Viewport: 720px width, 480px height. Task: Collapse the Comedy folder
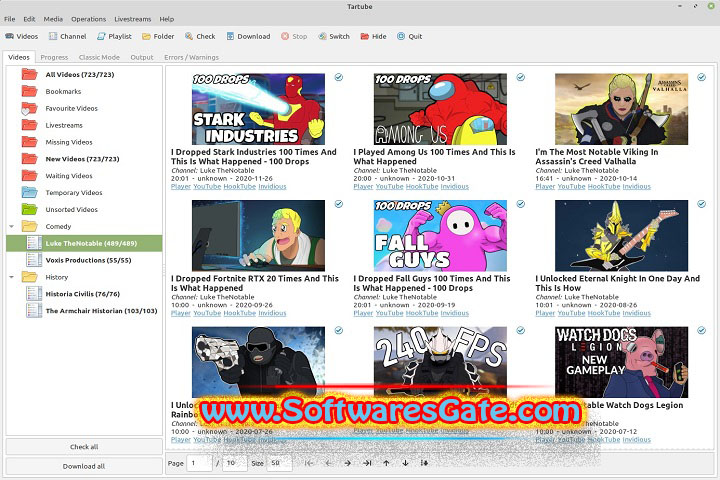click(x=11, y=226)
